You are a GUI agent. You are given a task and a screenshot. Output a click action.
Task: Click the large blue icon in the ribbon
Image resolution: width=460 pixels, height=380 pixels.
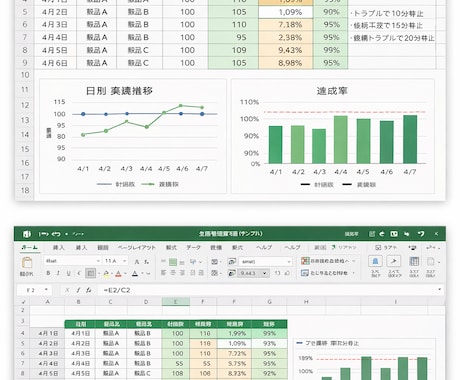coord(375,262)
